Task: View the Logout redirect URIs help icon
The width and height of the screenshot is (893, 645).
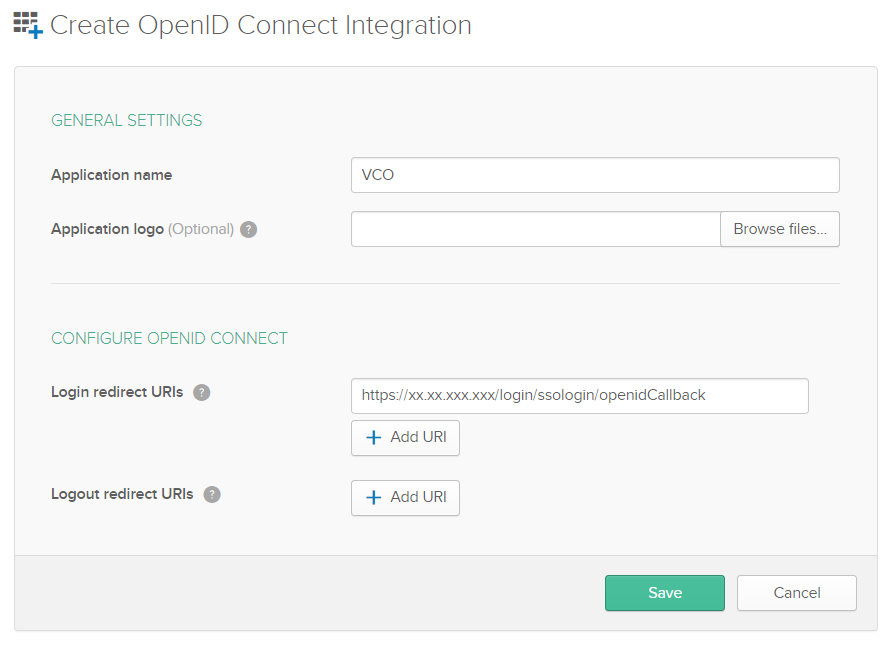Action: (x=211, y=494)
